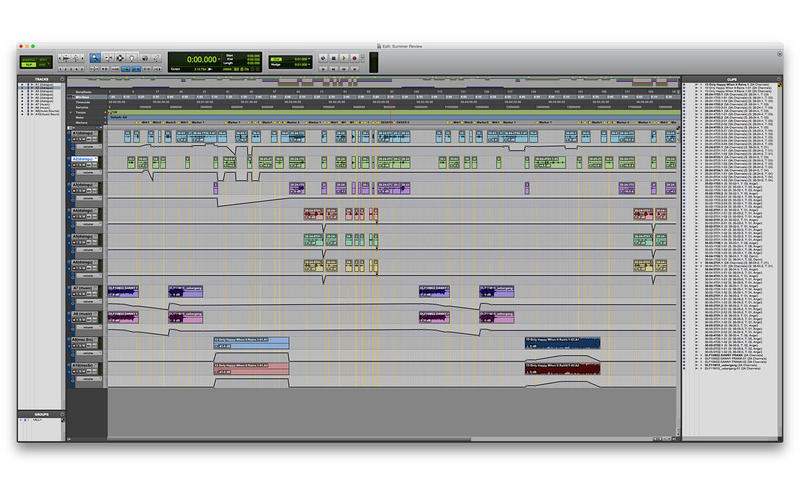The width and height of the screenshot is (800, 500).
Task: Open first track's green automation mode selector
Action: pyautogui.click(x=94, y=139)
